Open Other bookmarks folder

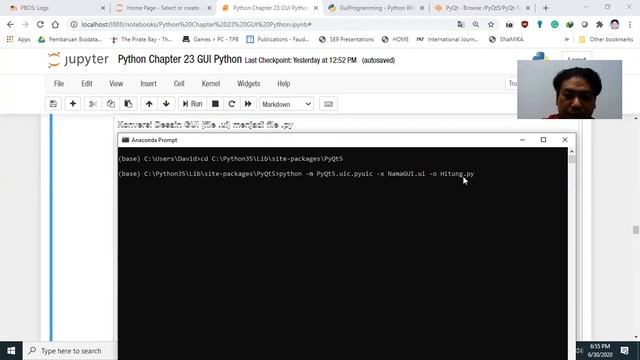606,40
